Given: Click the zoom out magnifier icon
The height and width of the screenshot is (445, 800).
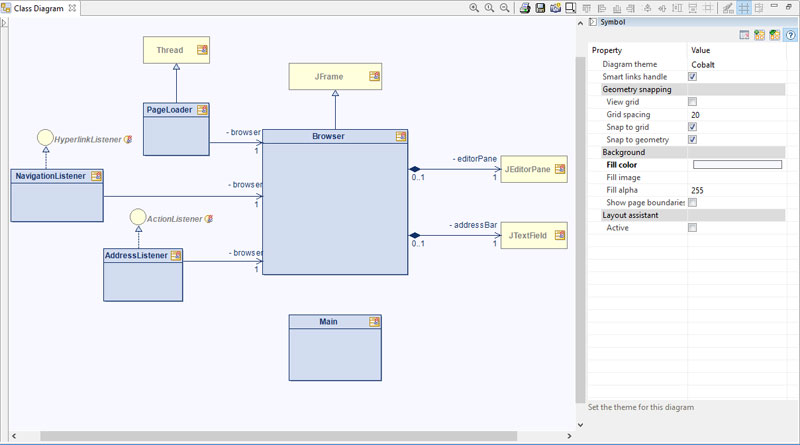Looking at the screenshot, I should coord(505,8).
